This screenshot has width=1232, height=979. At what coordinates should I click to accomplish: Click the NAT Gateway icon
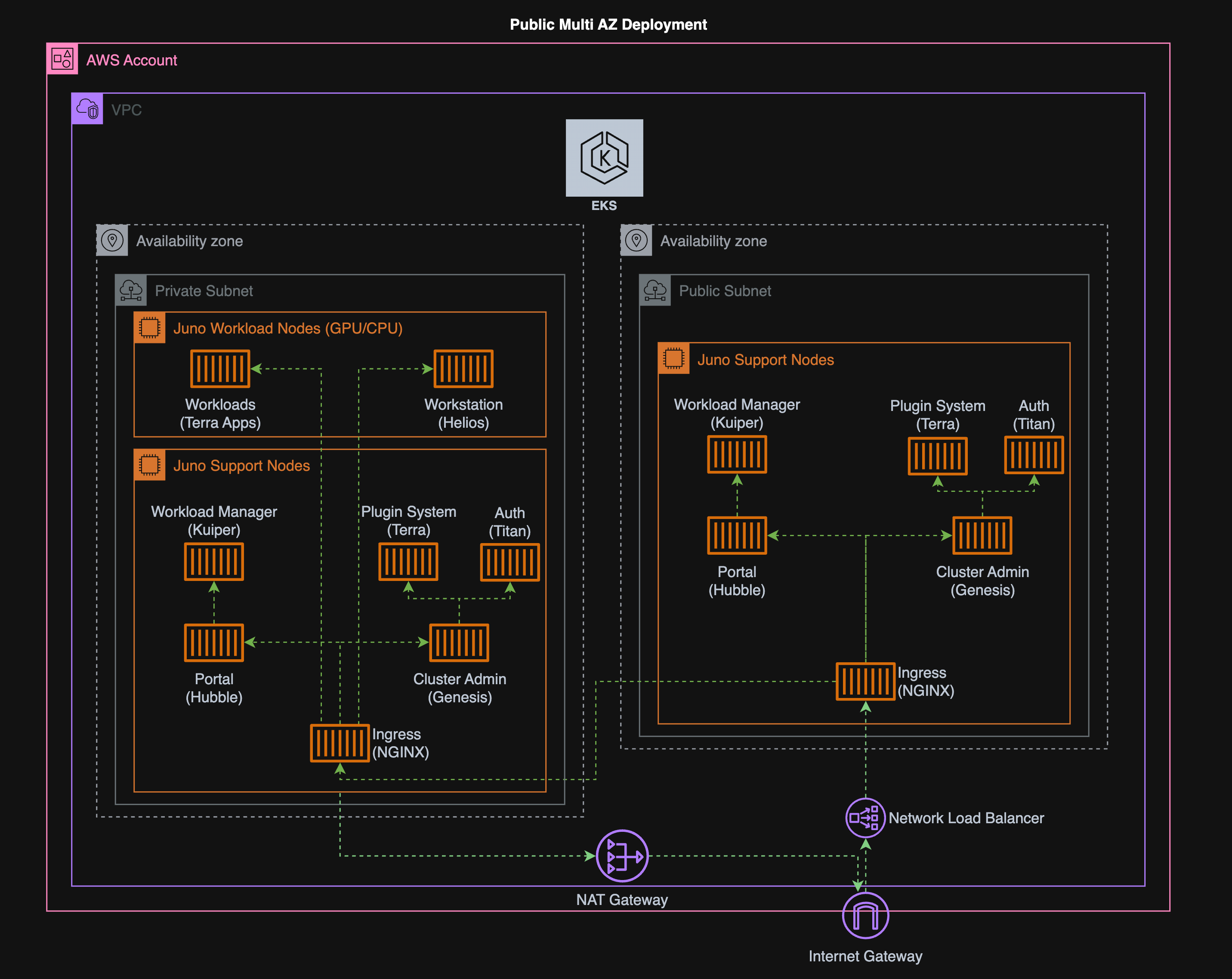(622, 856)
